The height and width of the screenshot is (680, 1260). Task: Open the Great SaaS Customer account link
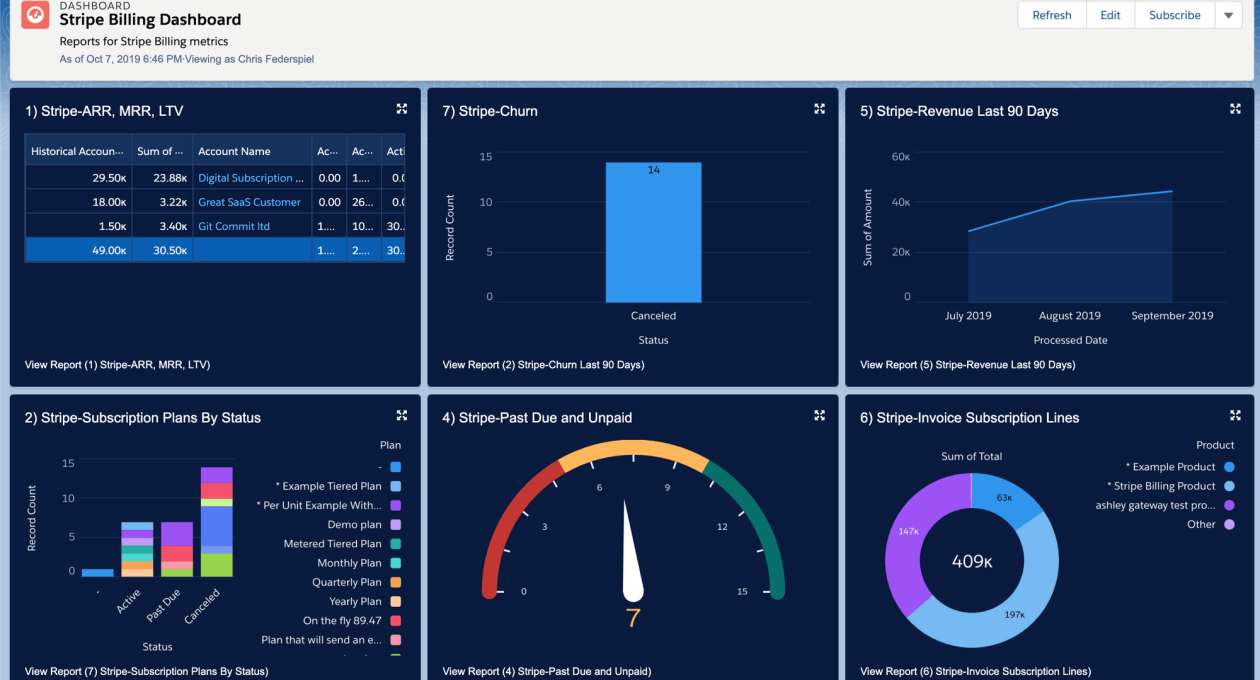tap(249, 202)
